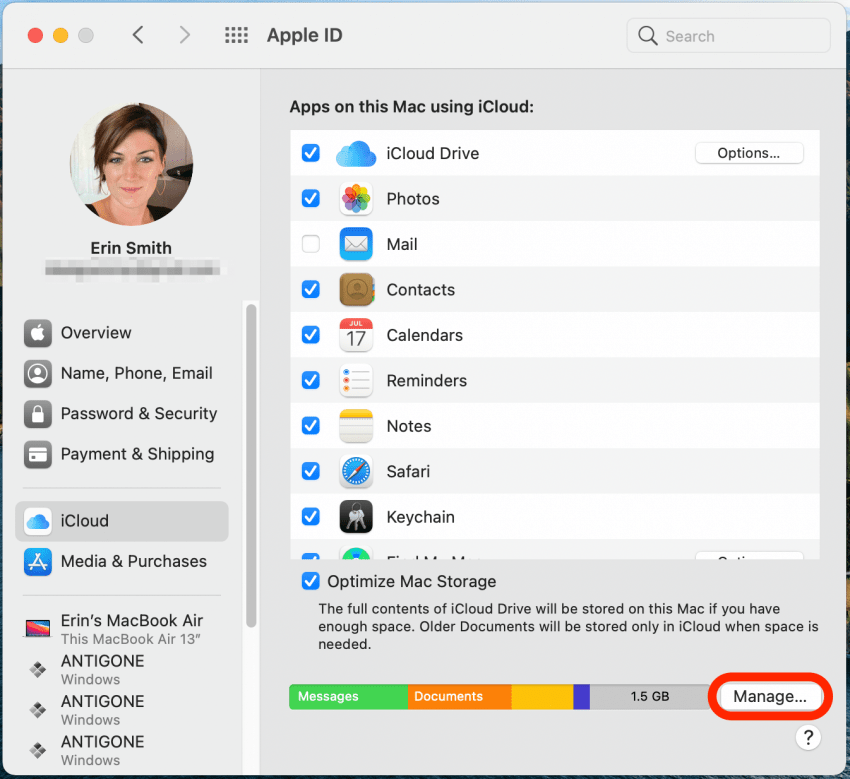Click the Reminders list icon
Screen dimensions: 850x779
tap(356, 381)
